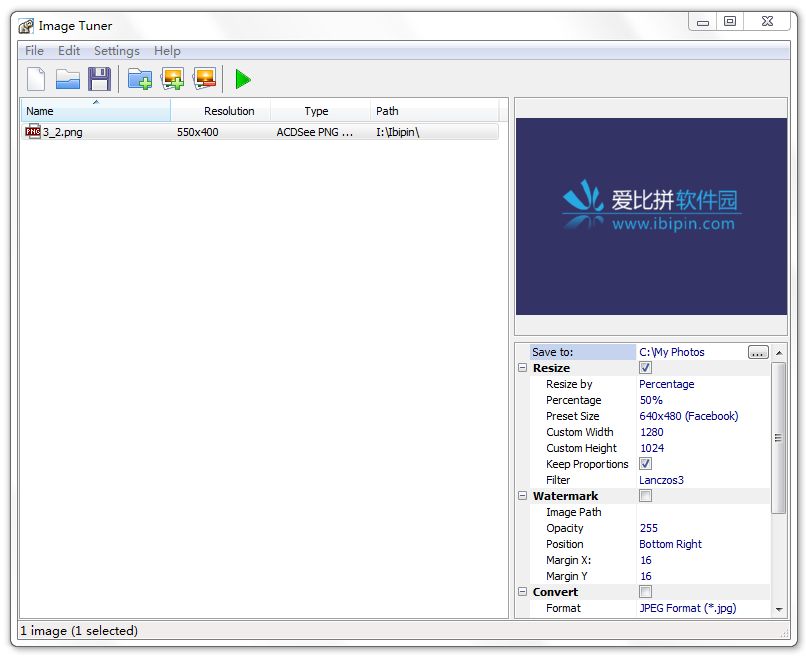Remove images with the picture-minus icon
806x658 pixels.
click(x=204, y=79)
